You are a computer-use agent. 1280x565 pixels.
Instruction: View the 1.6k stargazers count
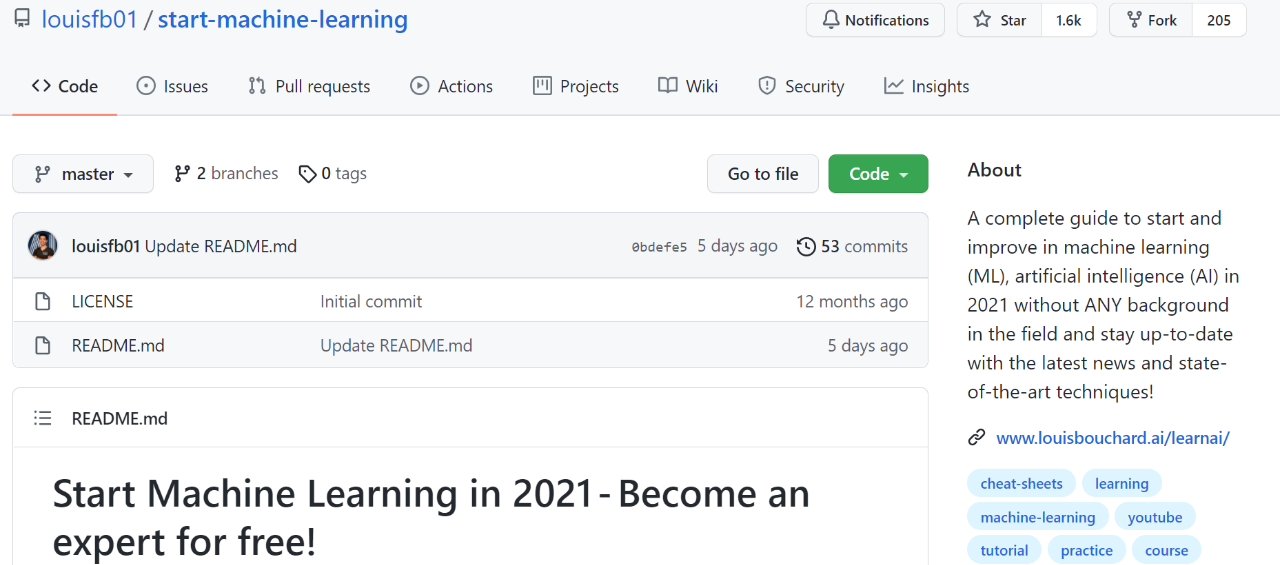click(x=1069, y=20)
